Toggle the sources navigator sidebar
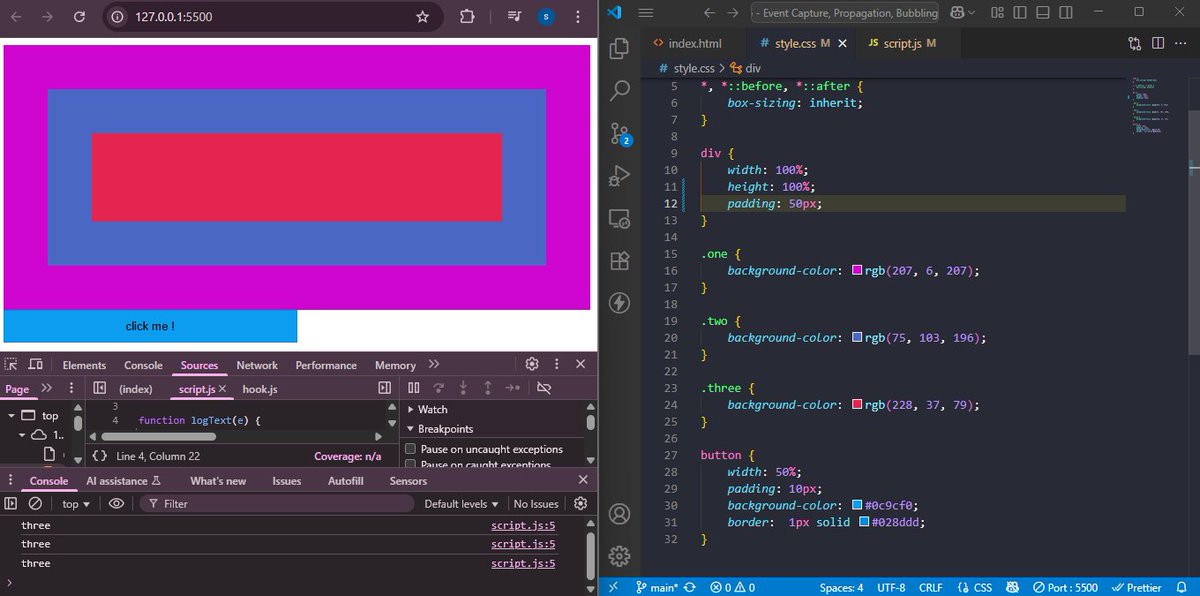Viewport: 1200px width, 596px height. click(x=100, y=388)
